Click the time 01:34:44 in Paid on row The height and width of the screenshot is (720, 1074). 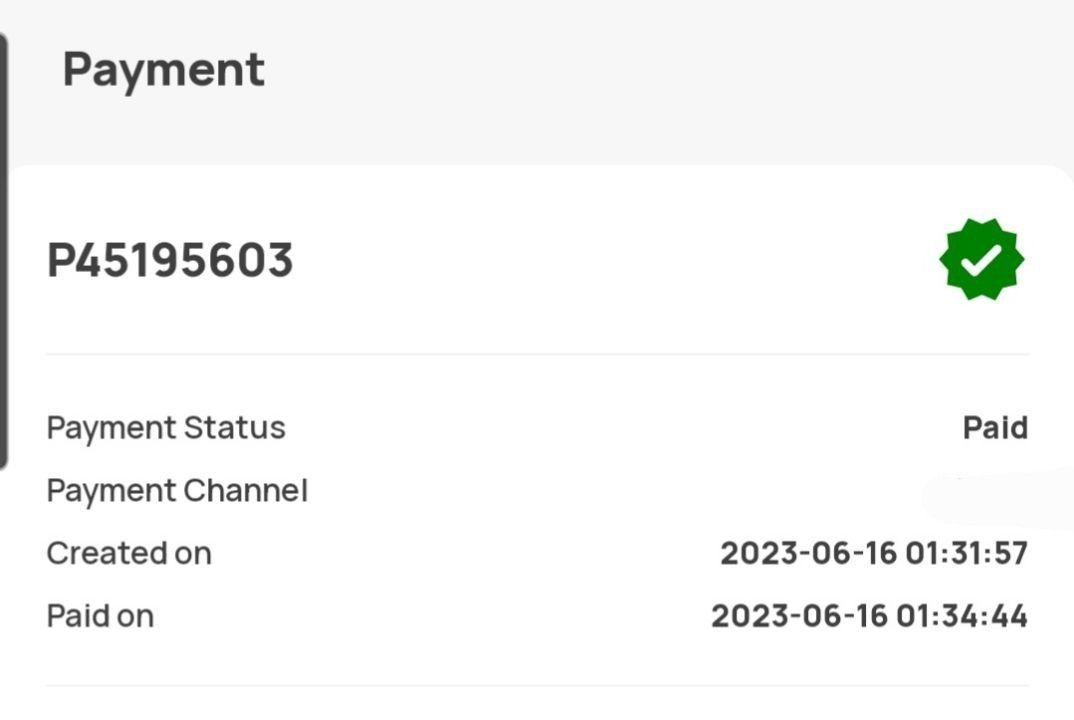pyautogui.click(x=961, y=616)
